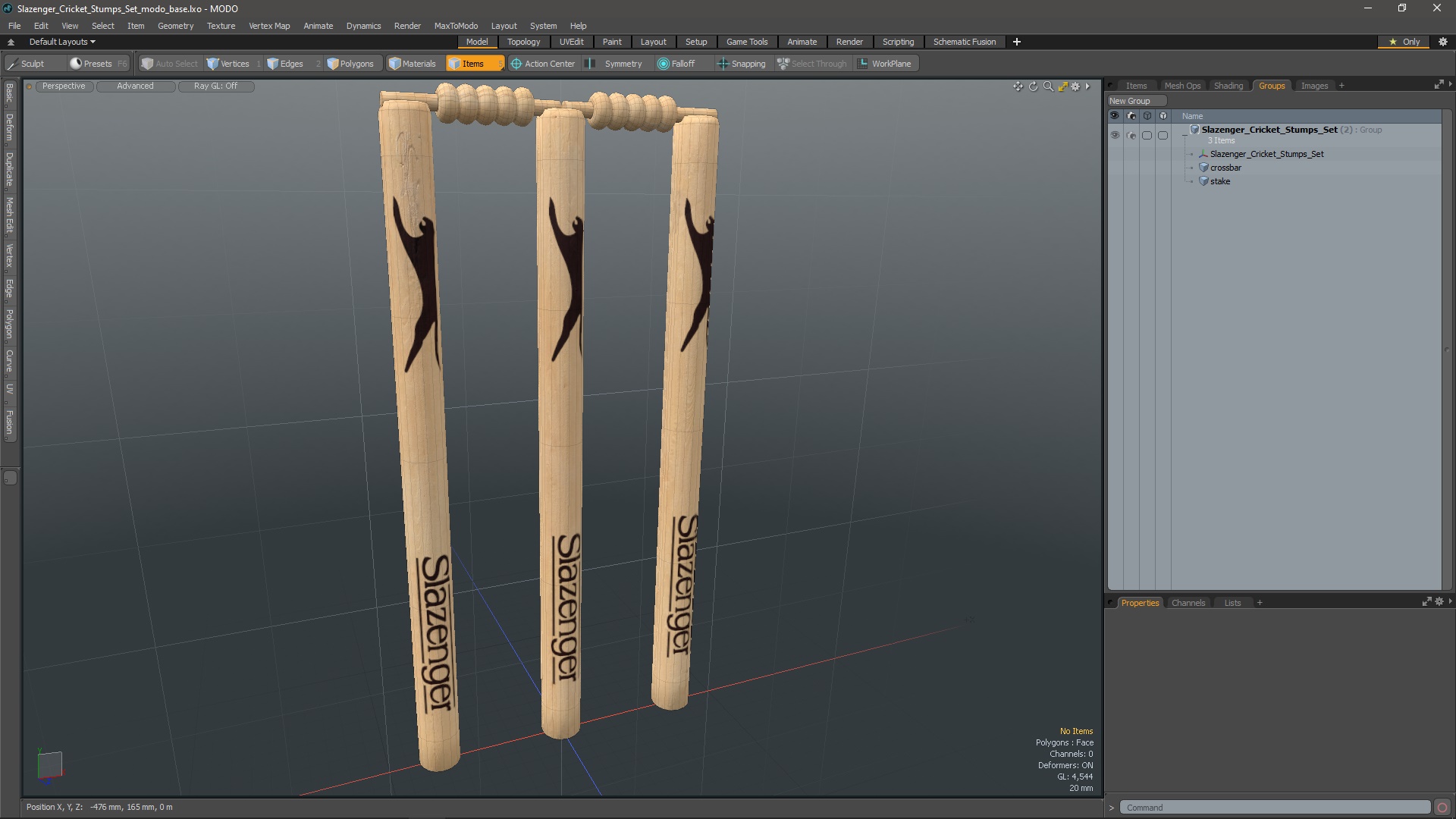Open the Properties panel settings gear
Image resolution: width=1456 pixels, height=819 pixels.
tap(1439, 602)
